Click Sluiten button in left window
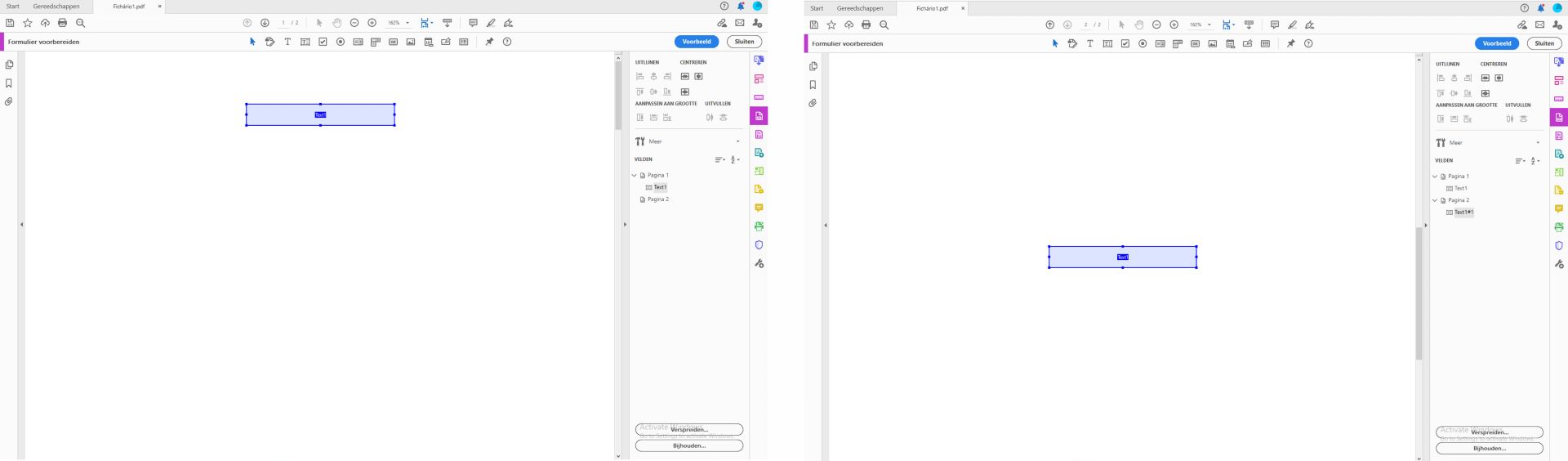This screenshot has width=1568, height=461. [x=745, y=42]
